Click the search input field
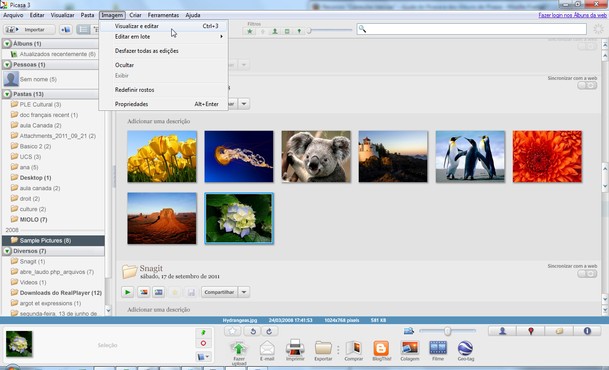Screen dimensions: 609x370 (471, 29)
